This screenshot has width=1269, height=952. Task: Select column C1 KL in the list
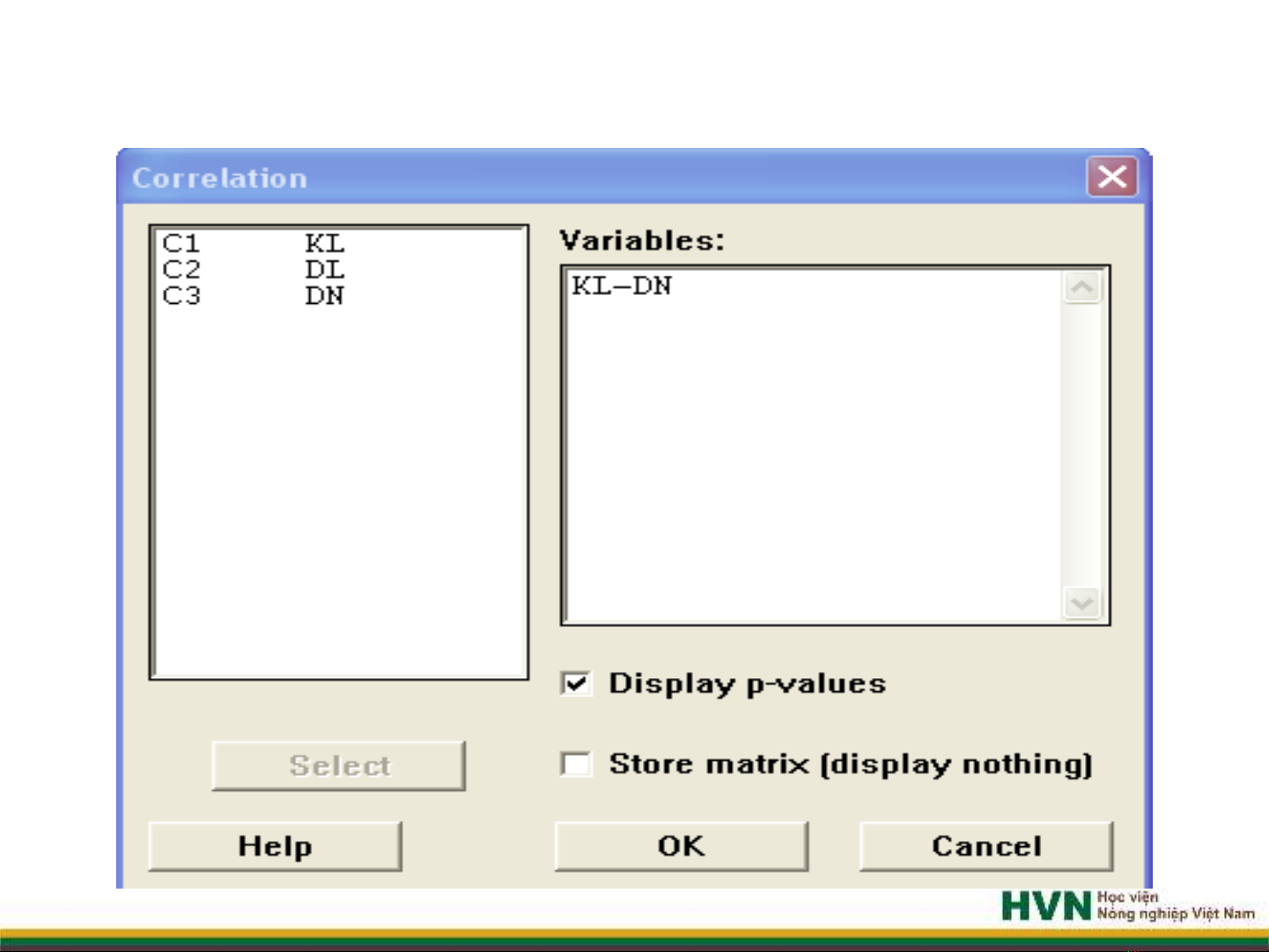click(x=253, y=243)
